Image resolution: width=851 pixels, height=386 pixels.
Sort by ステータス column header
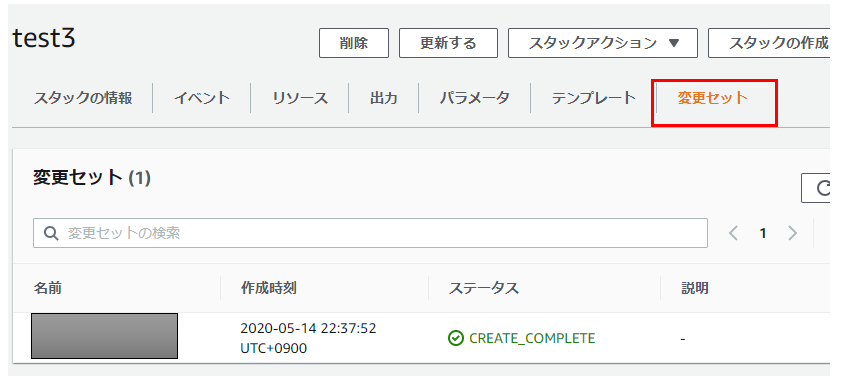484,288
